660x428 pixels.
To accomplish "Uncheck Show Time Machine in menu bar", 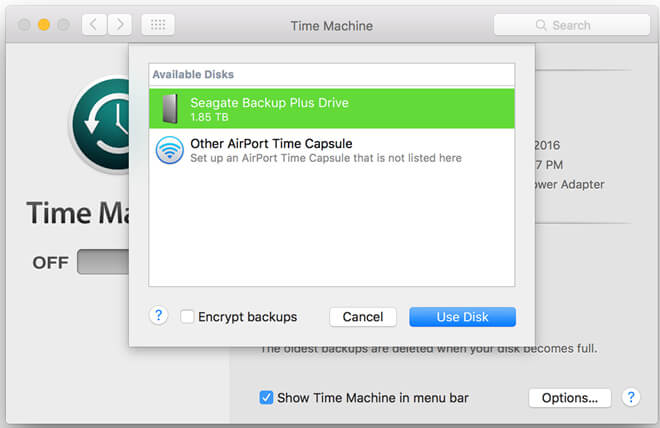I will 266,397.
